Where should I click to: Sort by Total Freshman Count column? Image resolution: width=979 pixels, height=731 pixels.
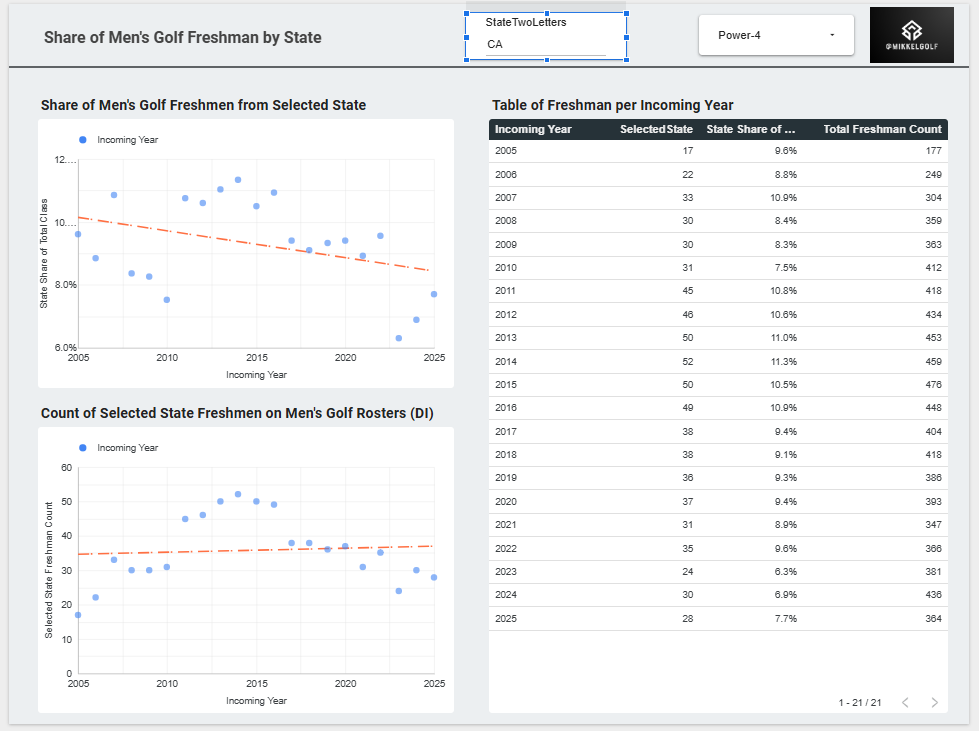click(882, 129)
